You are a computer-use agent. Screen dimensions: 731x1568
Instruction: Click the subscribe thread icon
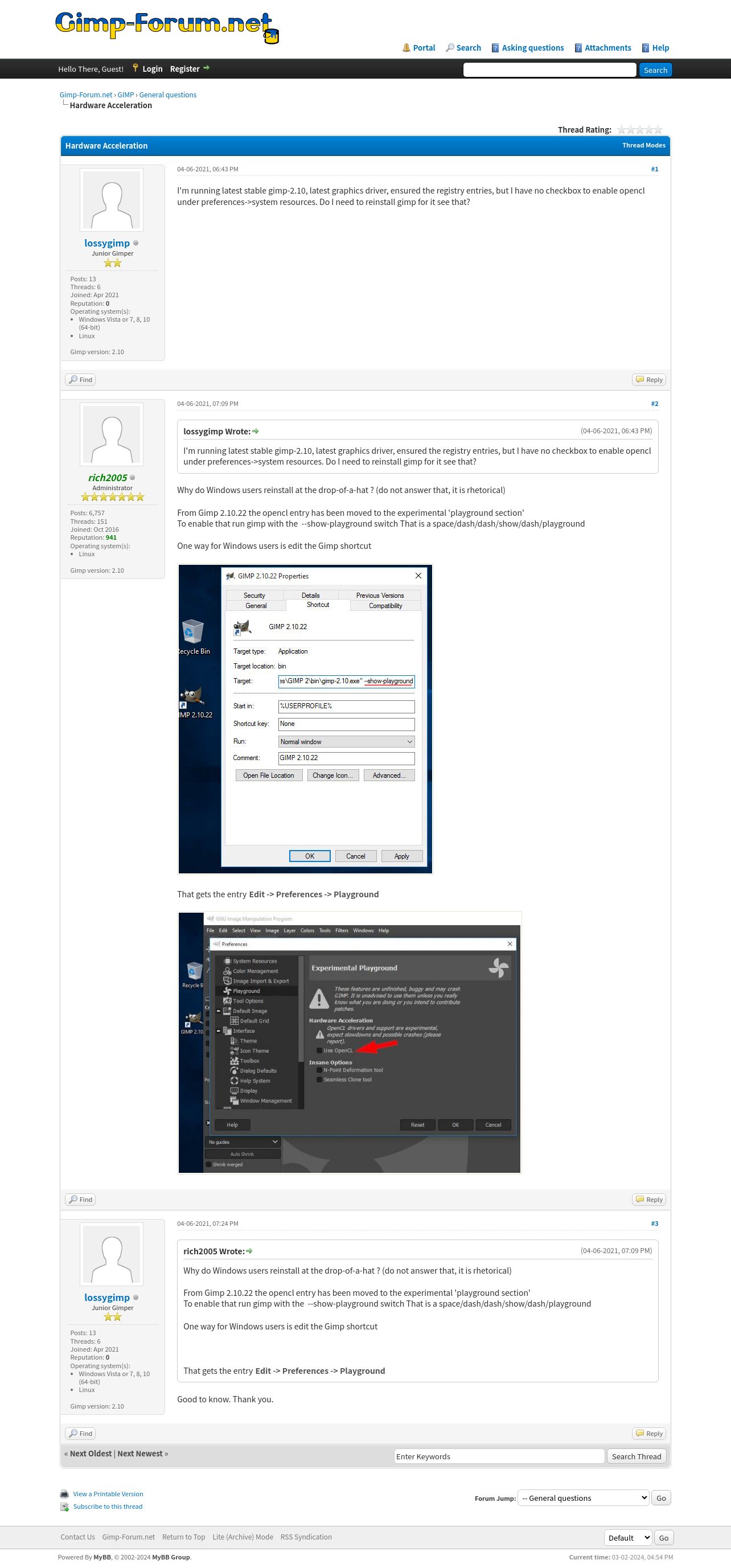64,1507
